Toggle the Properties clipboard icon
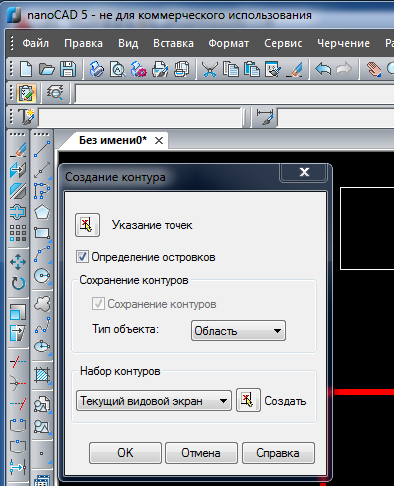This screenshot has width=394, height=486. (x=26, y=93)
